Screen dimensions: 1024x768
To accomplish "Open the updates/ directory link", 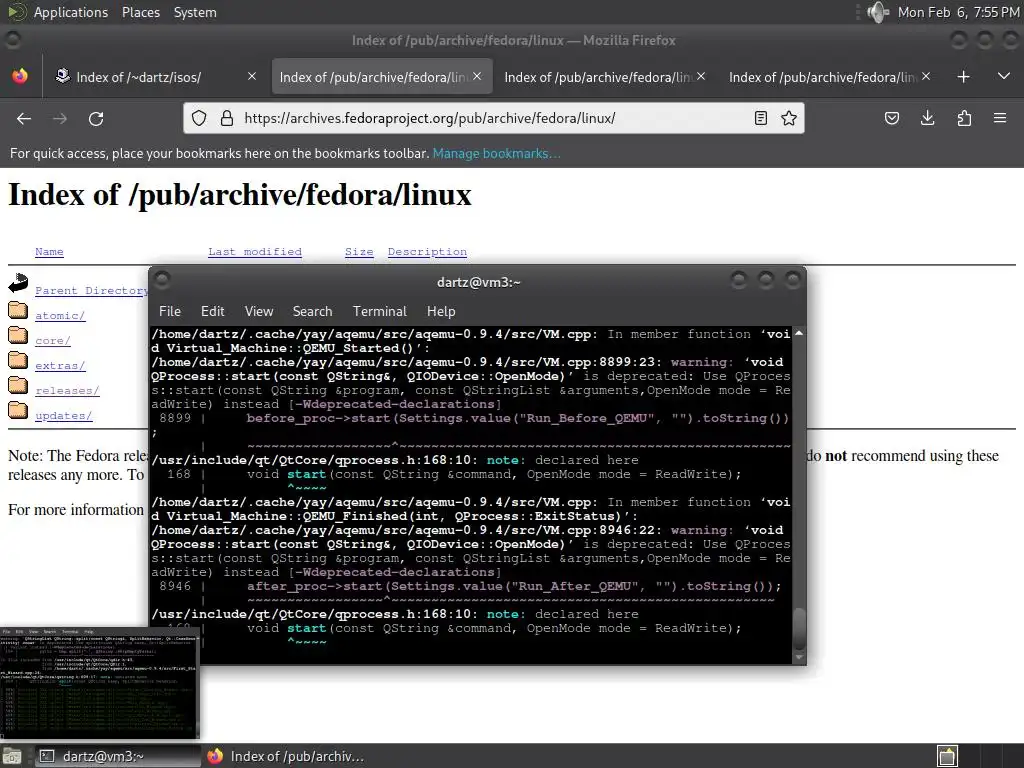I will point(63,415).
